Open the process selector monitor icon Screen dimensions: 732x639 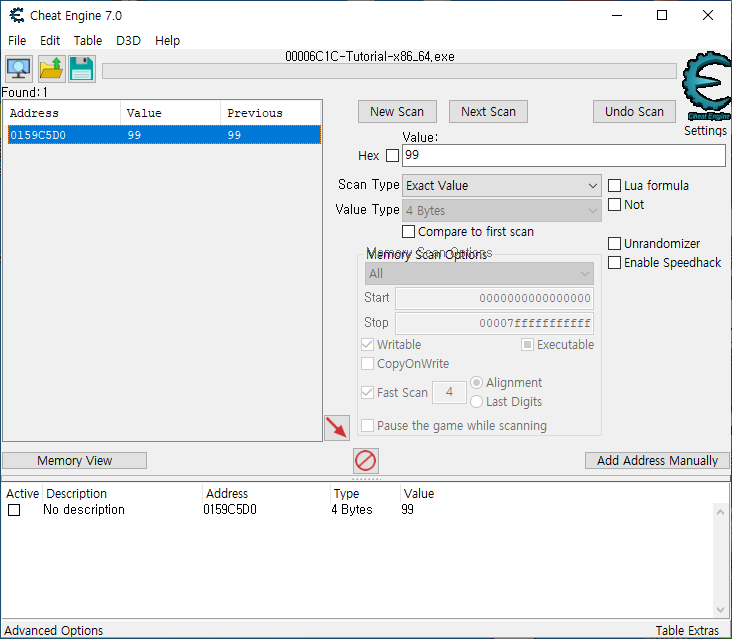point(19,69)
